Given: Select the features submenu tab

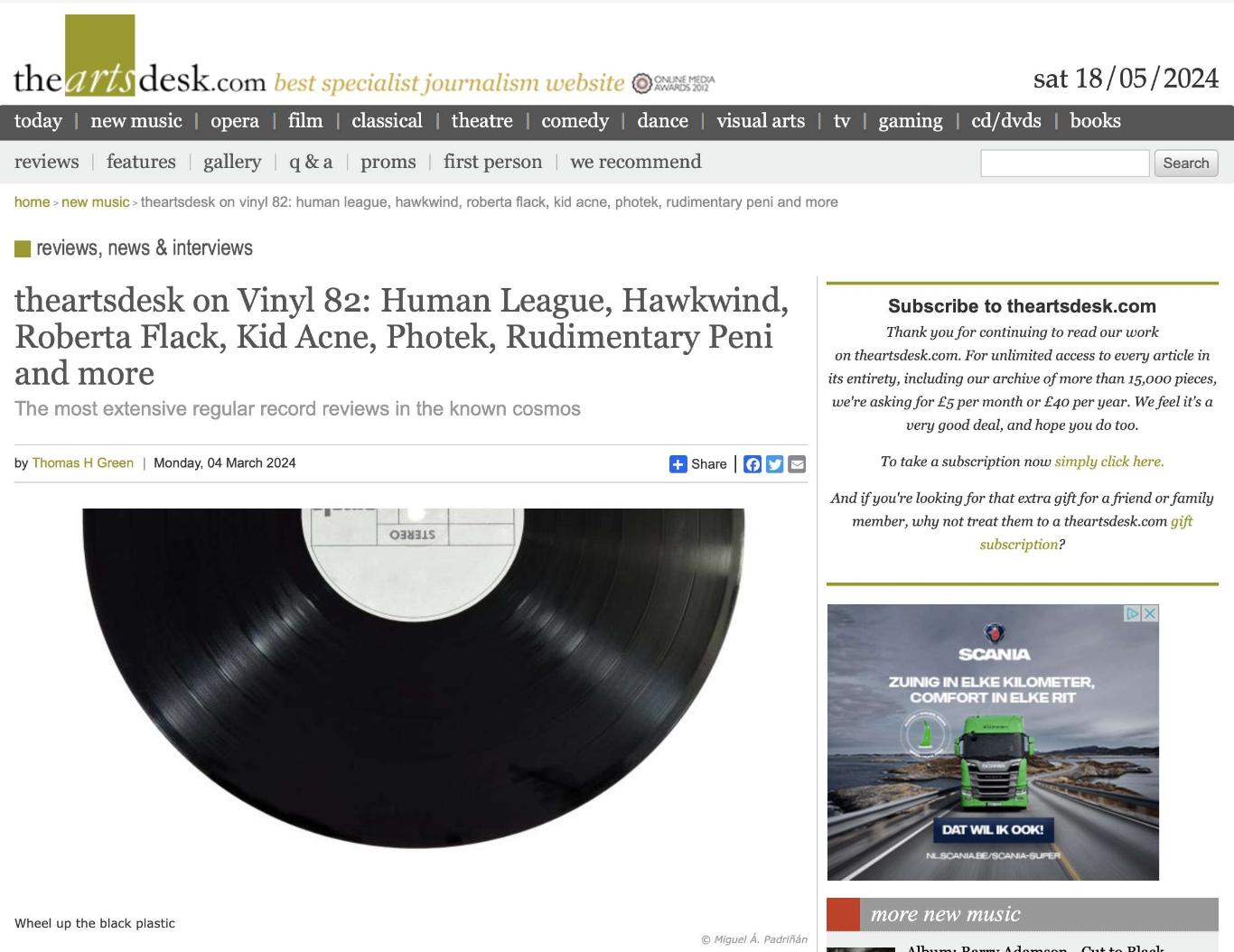Looking at the screenshot, I should [x=141, y=162].
